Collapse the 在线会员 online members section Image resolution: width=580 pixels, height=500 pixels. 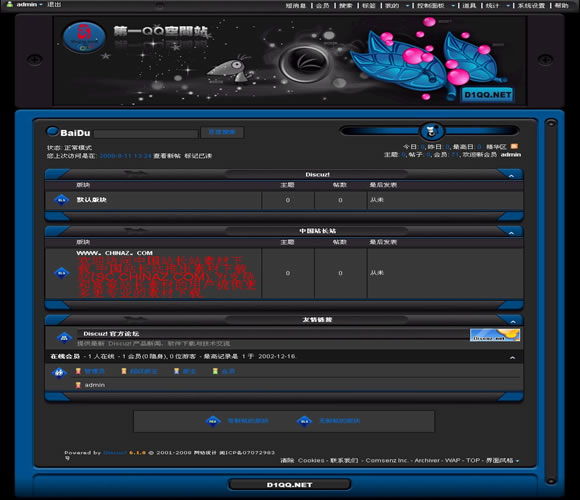[512, 358]
